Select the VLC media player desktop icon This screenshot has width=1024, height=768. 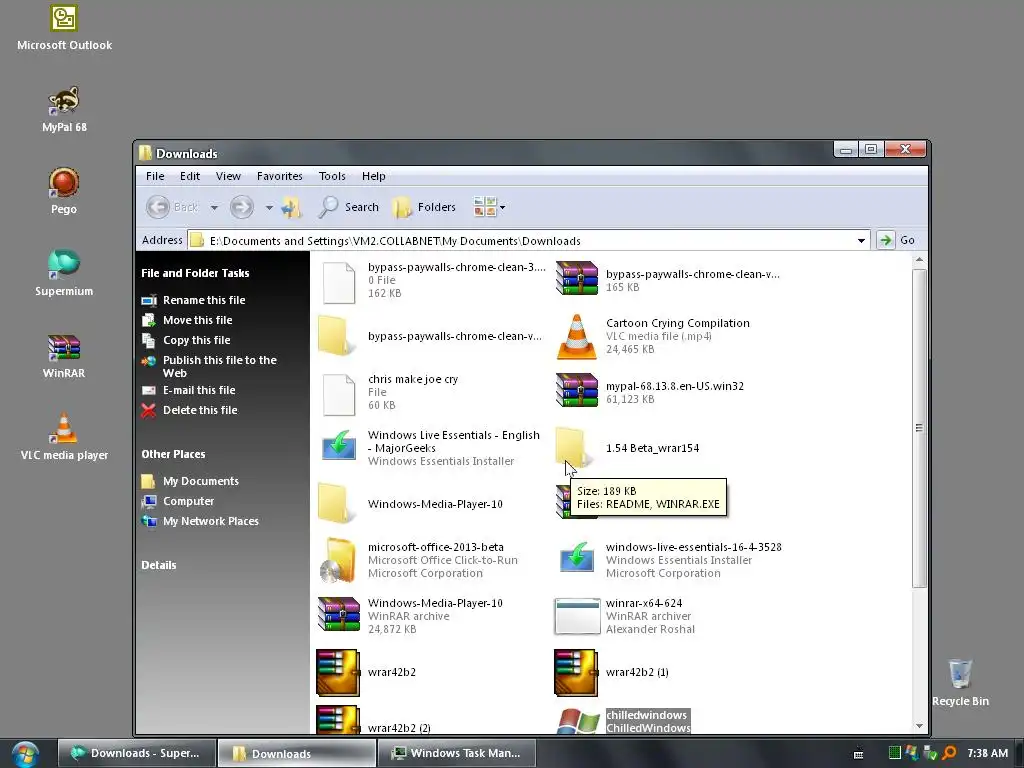64,438
